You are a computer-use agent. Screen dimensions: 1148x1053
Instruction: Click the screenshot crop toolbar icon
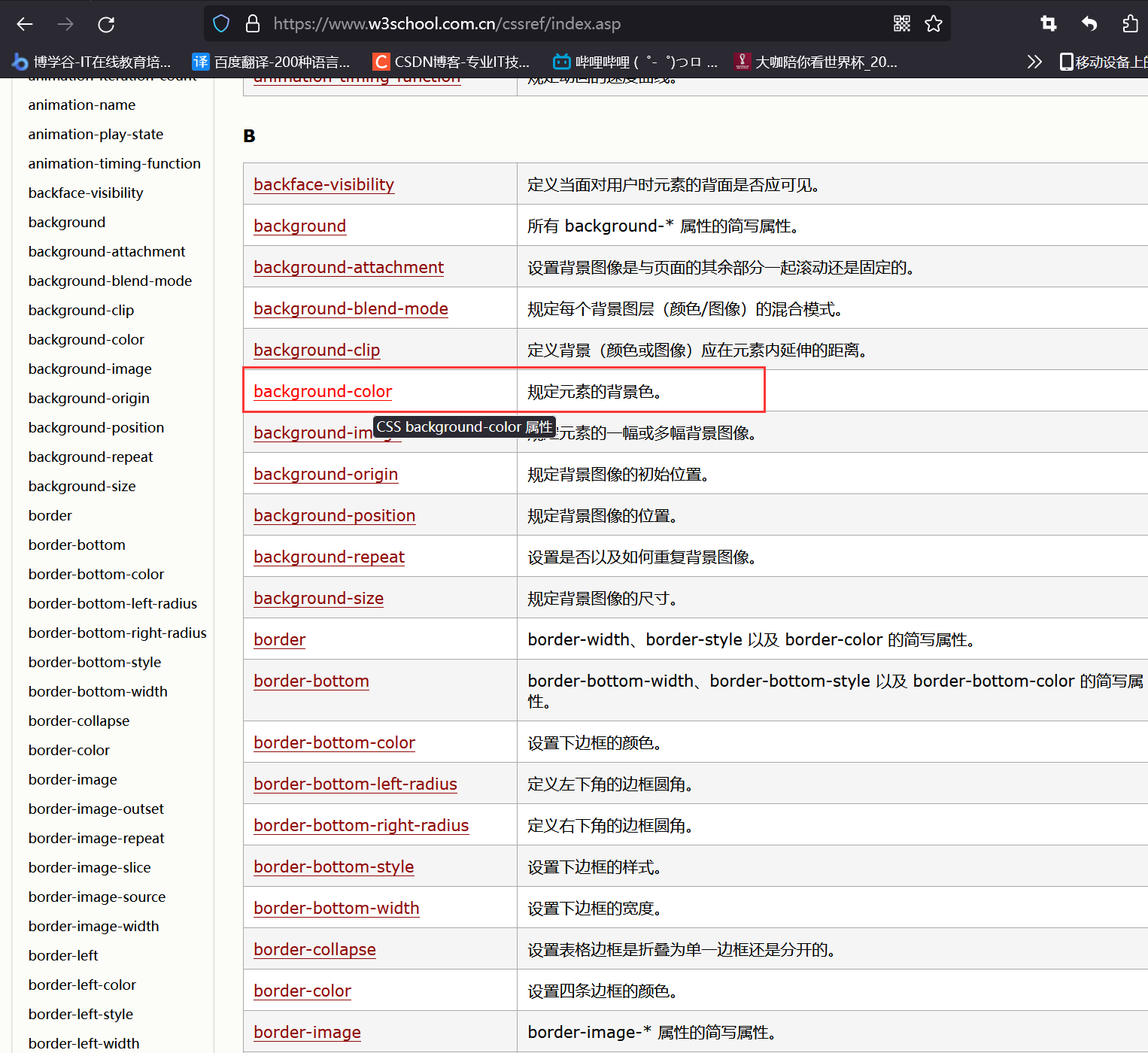(x=1049, y=24)
